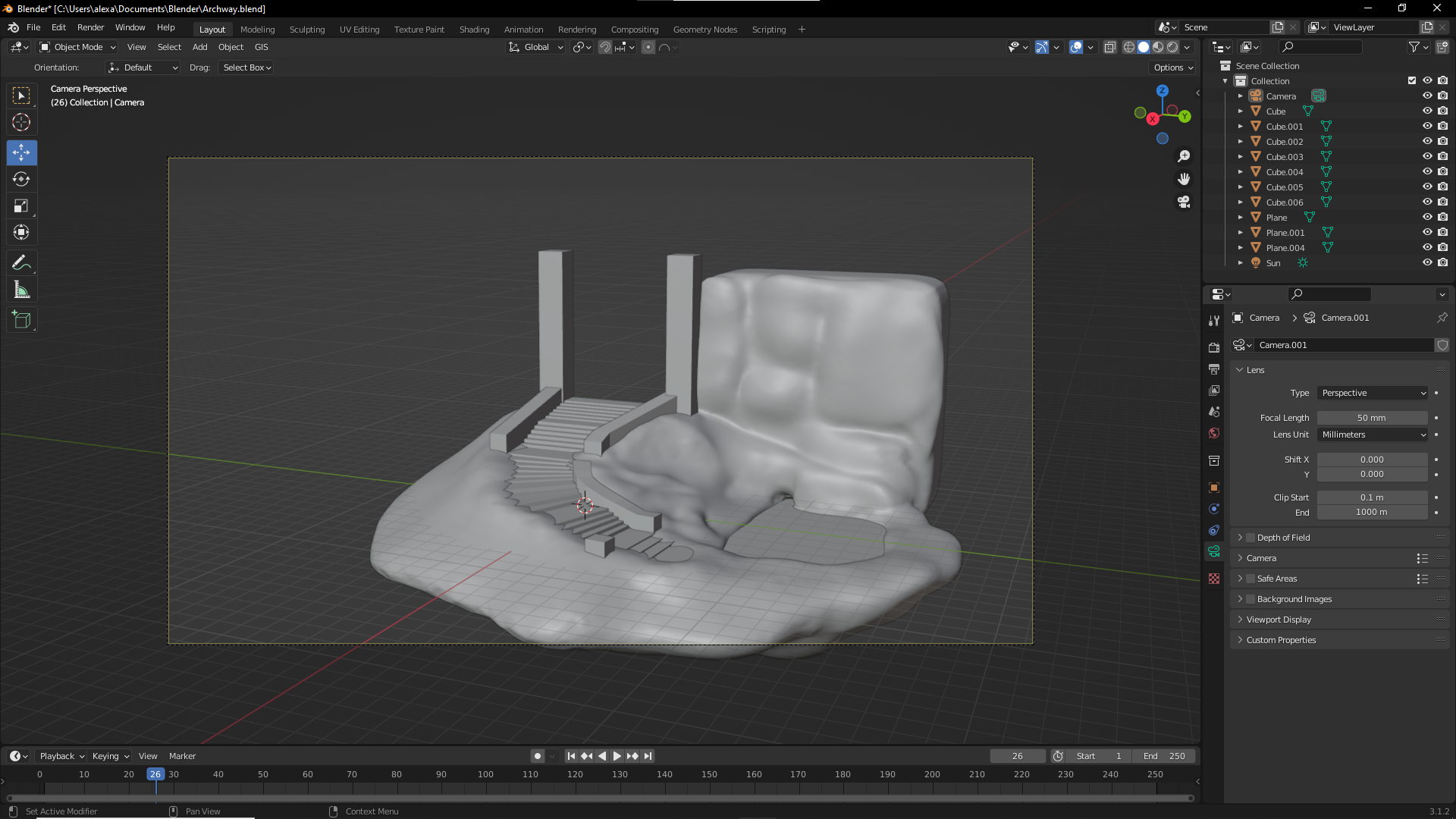Click the Focal Length 50 mm field
This screenshot has width=1456, height=819.
(x=1371, y=418)
